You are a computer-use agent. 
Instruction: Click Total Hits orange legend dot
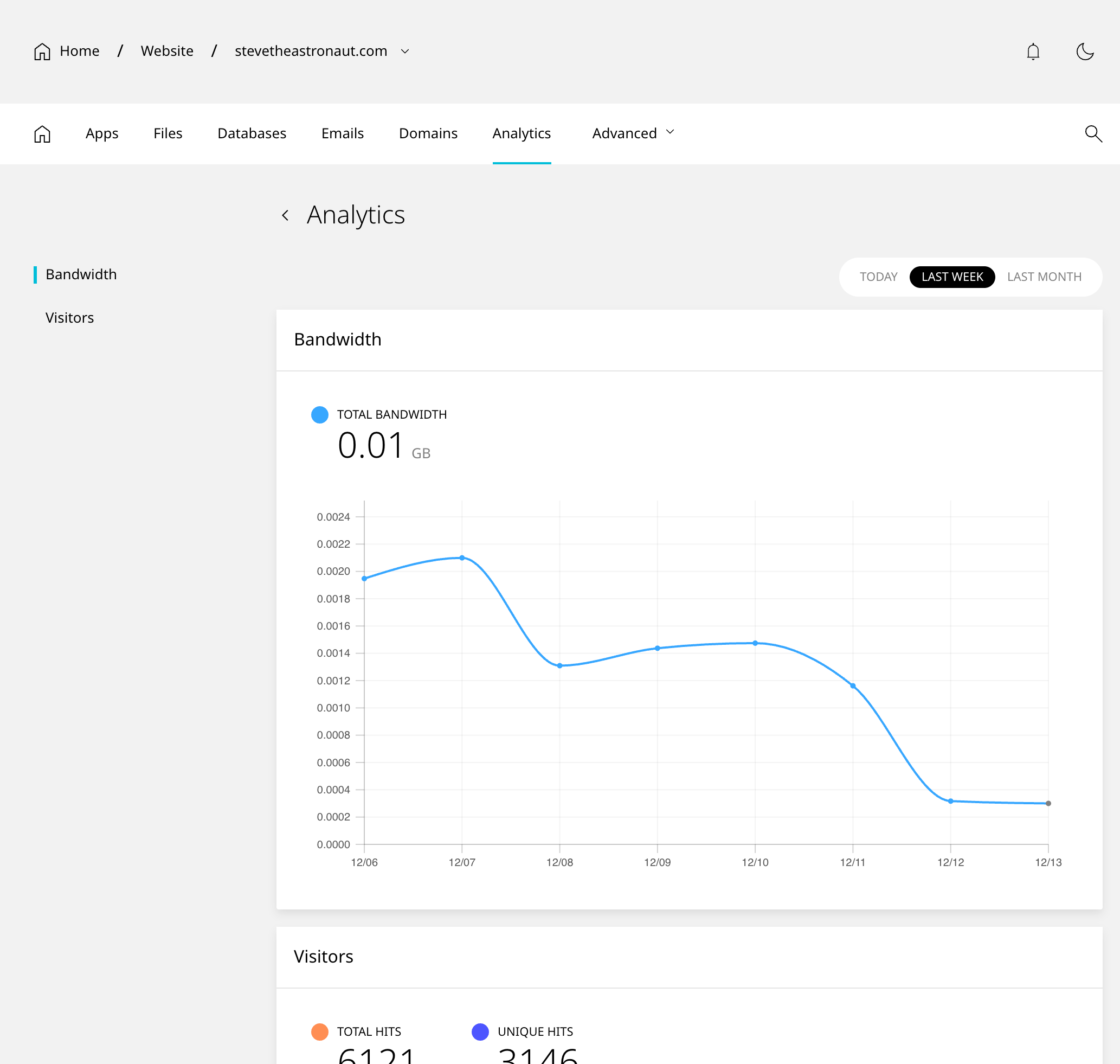click(320, 1031)
